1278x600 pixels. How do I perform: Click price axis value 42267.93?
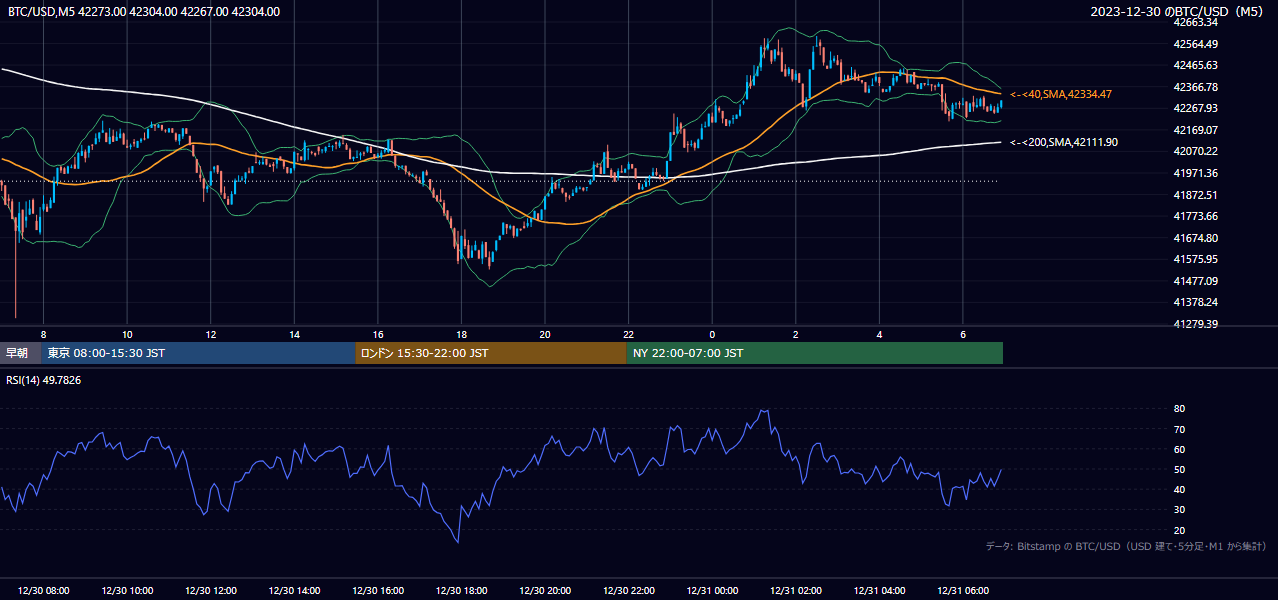pyautogui.click(x=1196, y=108)
